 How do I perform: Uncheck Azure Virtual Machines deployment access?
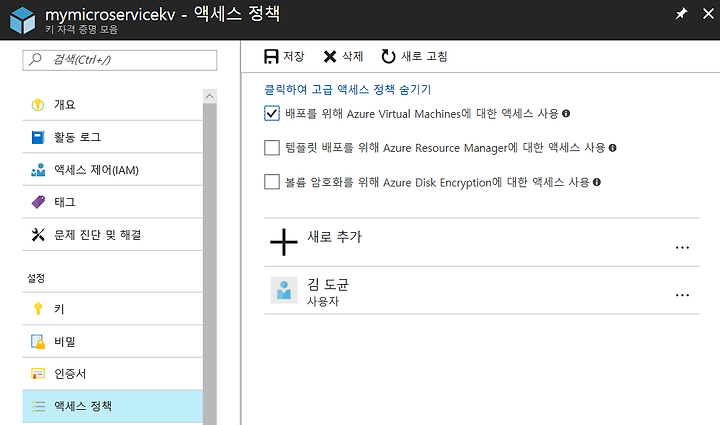[x=272, y=113]
